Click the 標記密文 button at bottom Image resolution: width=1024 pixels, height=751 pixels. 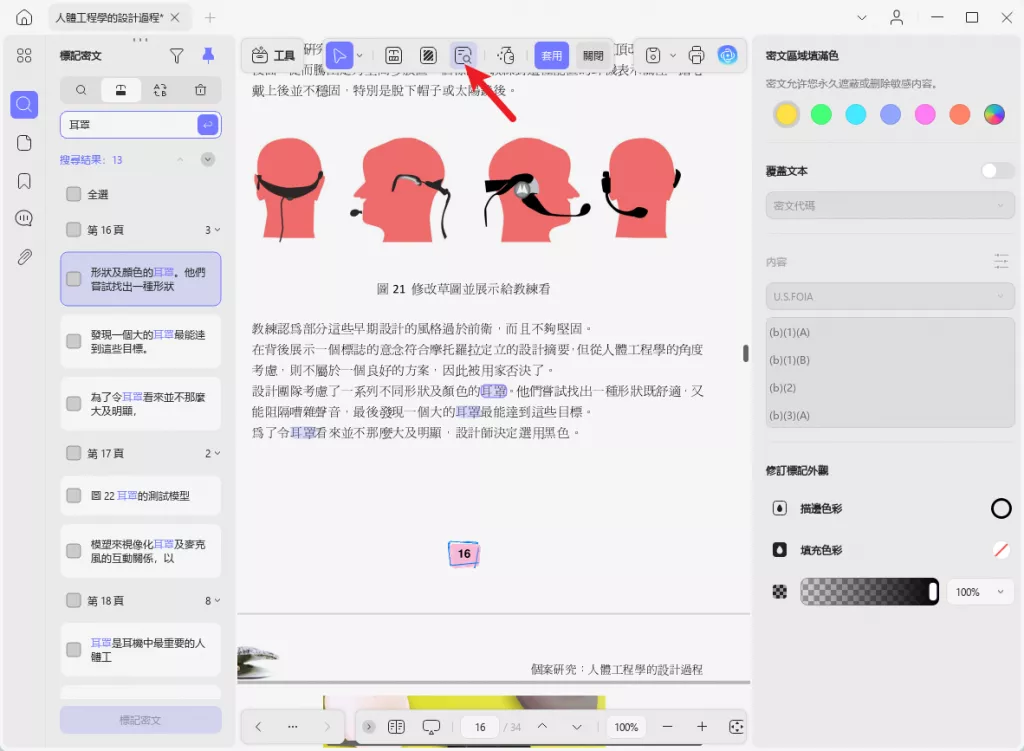pos(140,720)
